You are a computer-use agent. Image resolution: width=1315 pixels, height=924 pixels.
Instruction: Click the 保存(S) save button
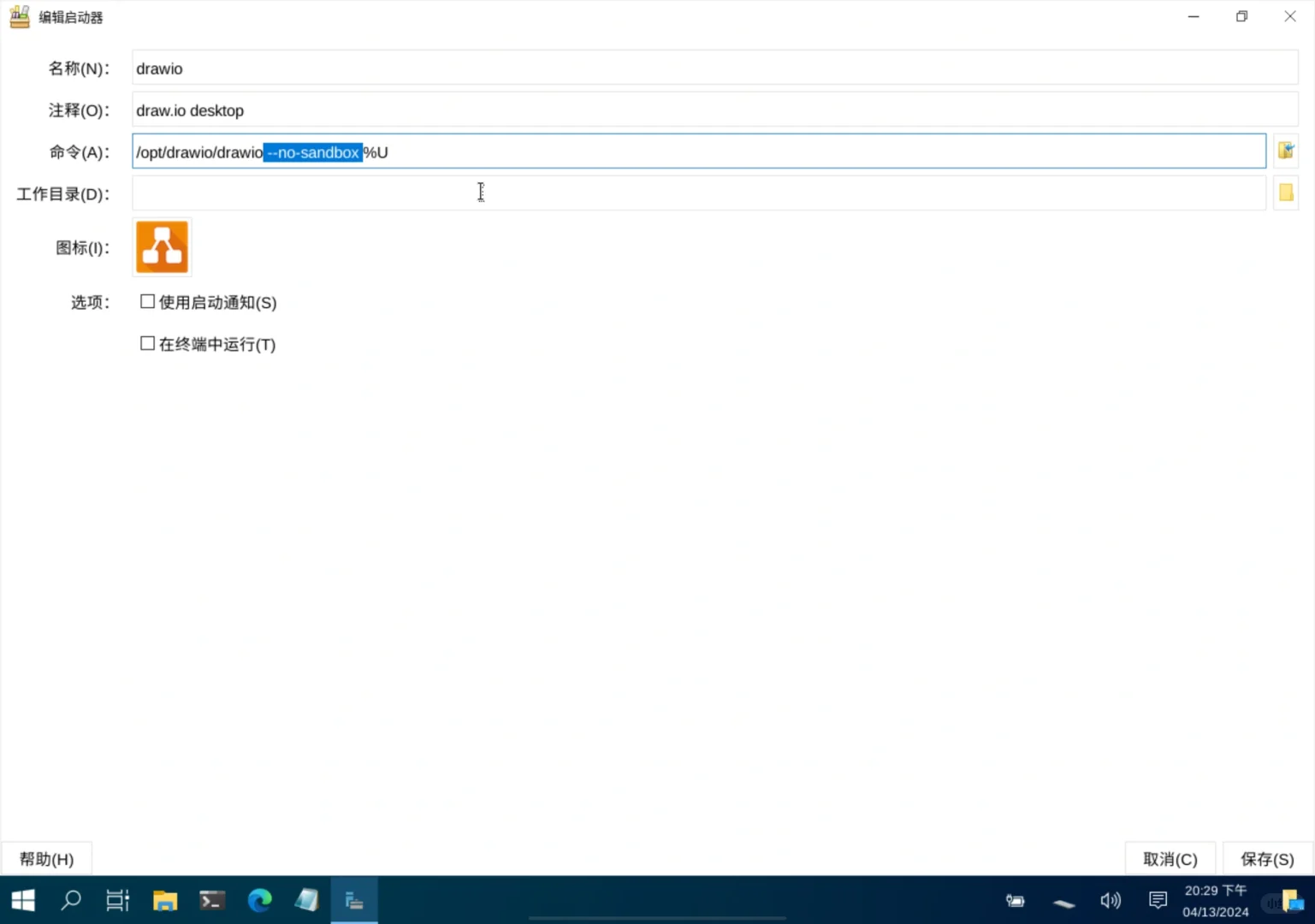coord(1267,859)
